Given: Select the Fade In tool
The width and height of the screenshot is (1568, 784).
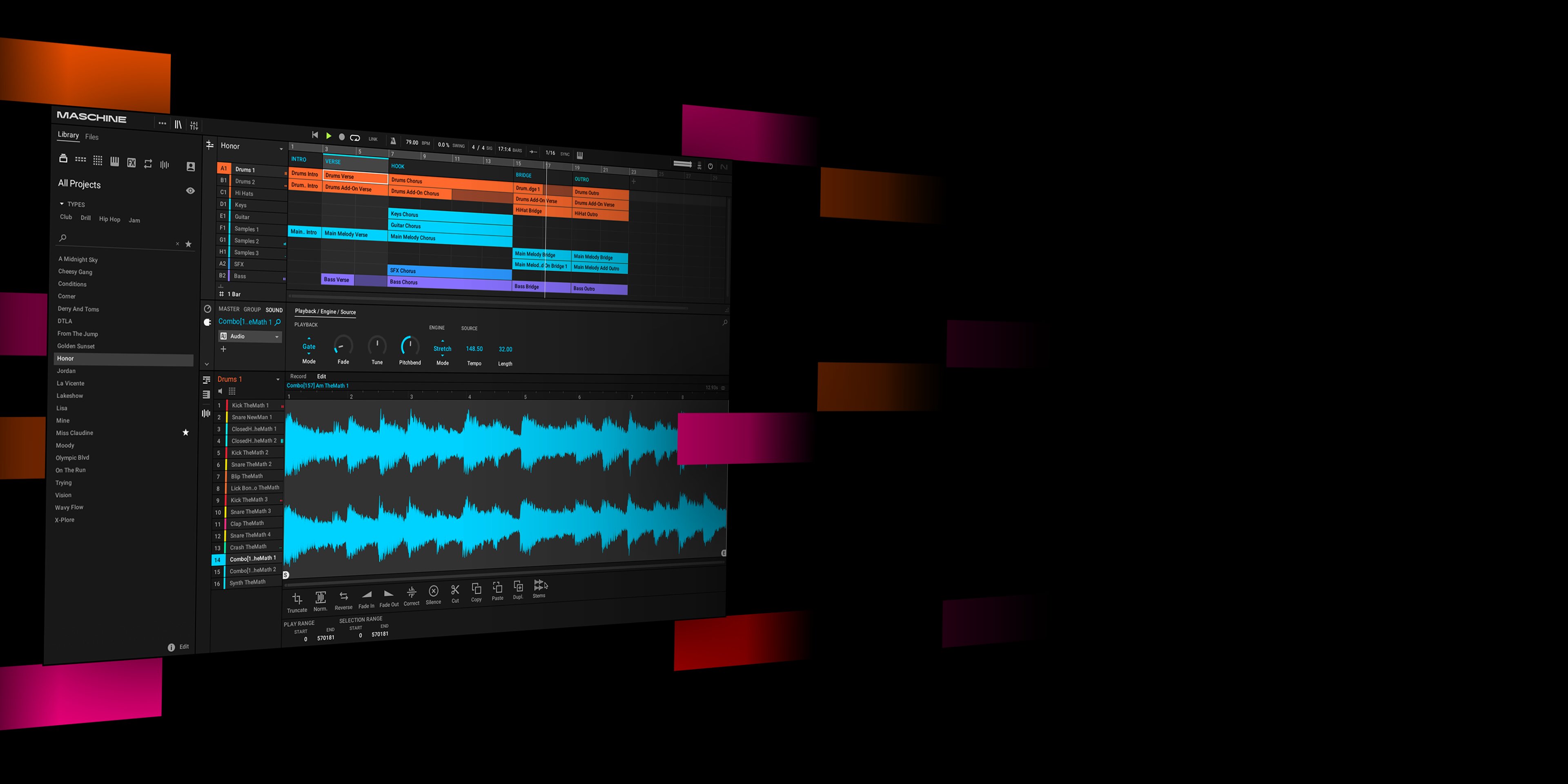Looking at the screenshot, I should (x=366, y=594).
